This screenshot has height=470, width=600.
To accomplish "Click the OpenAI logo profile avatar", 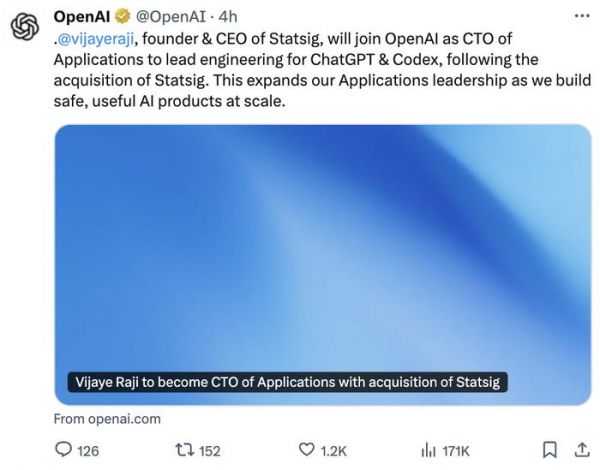I will coord(26,28).
